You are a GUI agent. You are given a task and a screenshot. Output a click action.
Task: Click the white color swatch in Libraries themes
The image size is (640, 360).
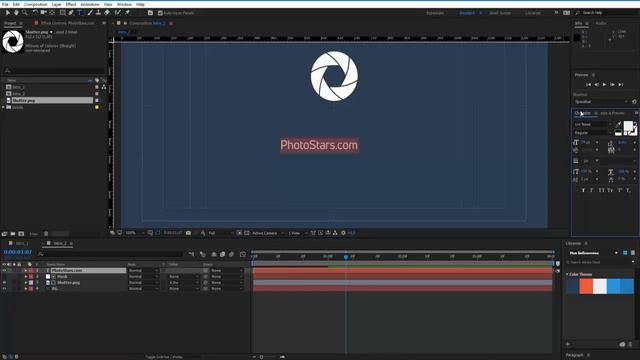pyautogui.click(x=600, y=286)
